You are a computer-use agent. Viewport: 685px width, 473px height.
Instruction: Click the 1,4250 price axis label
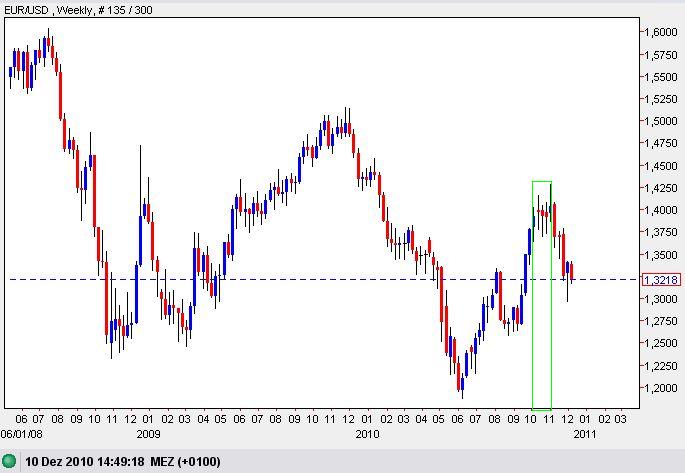(661, 188)
